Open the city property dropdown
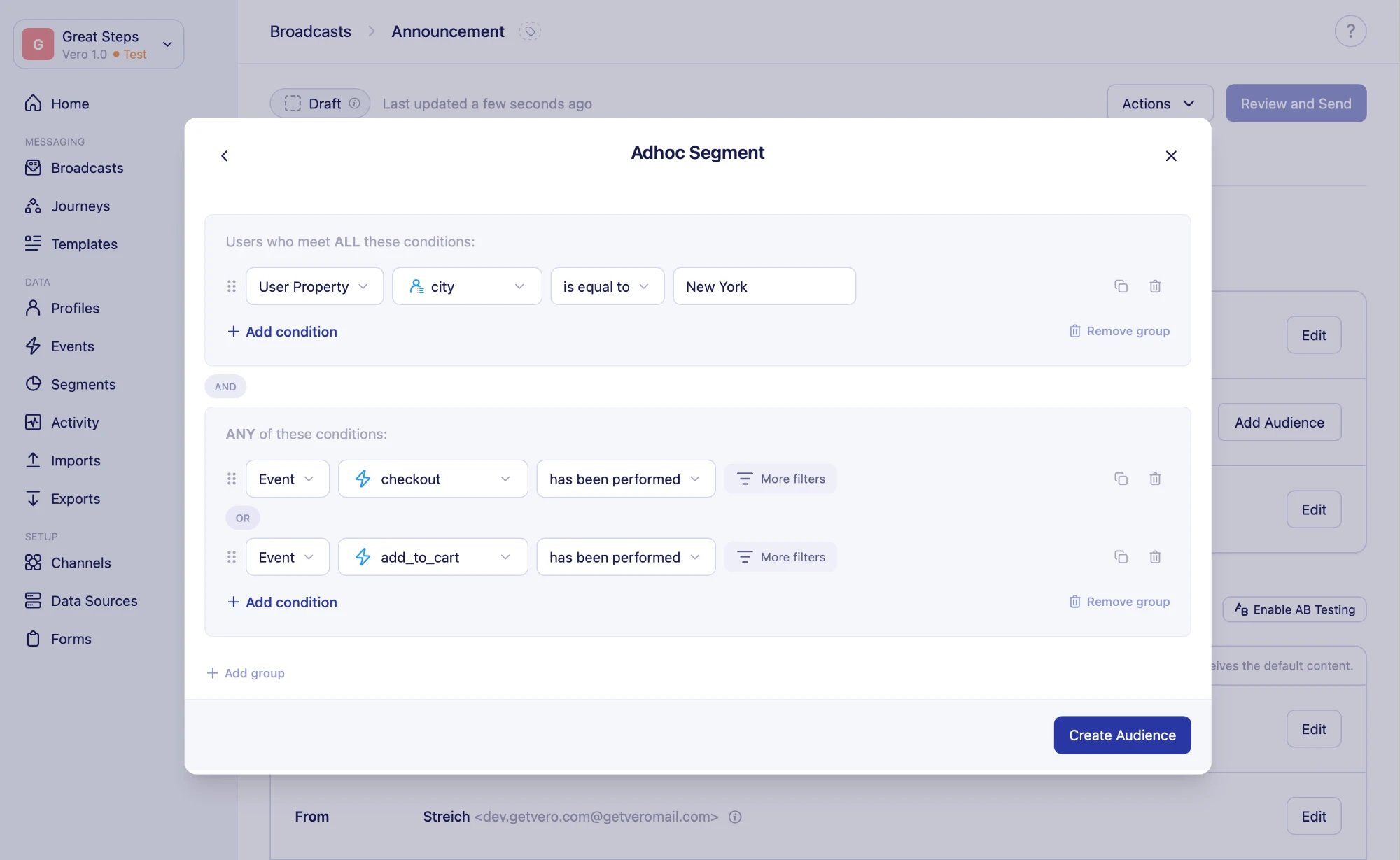Image resolution: width=1400 pixels, height=860 pixels. [467, 286]
